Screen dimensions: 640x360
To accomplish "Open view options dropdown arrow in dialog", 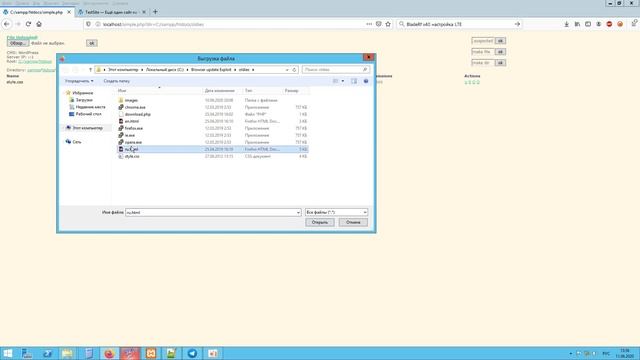I will 342,81.
